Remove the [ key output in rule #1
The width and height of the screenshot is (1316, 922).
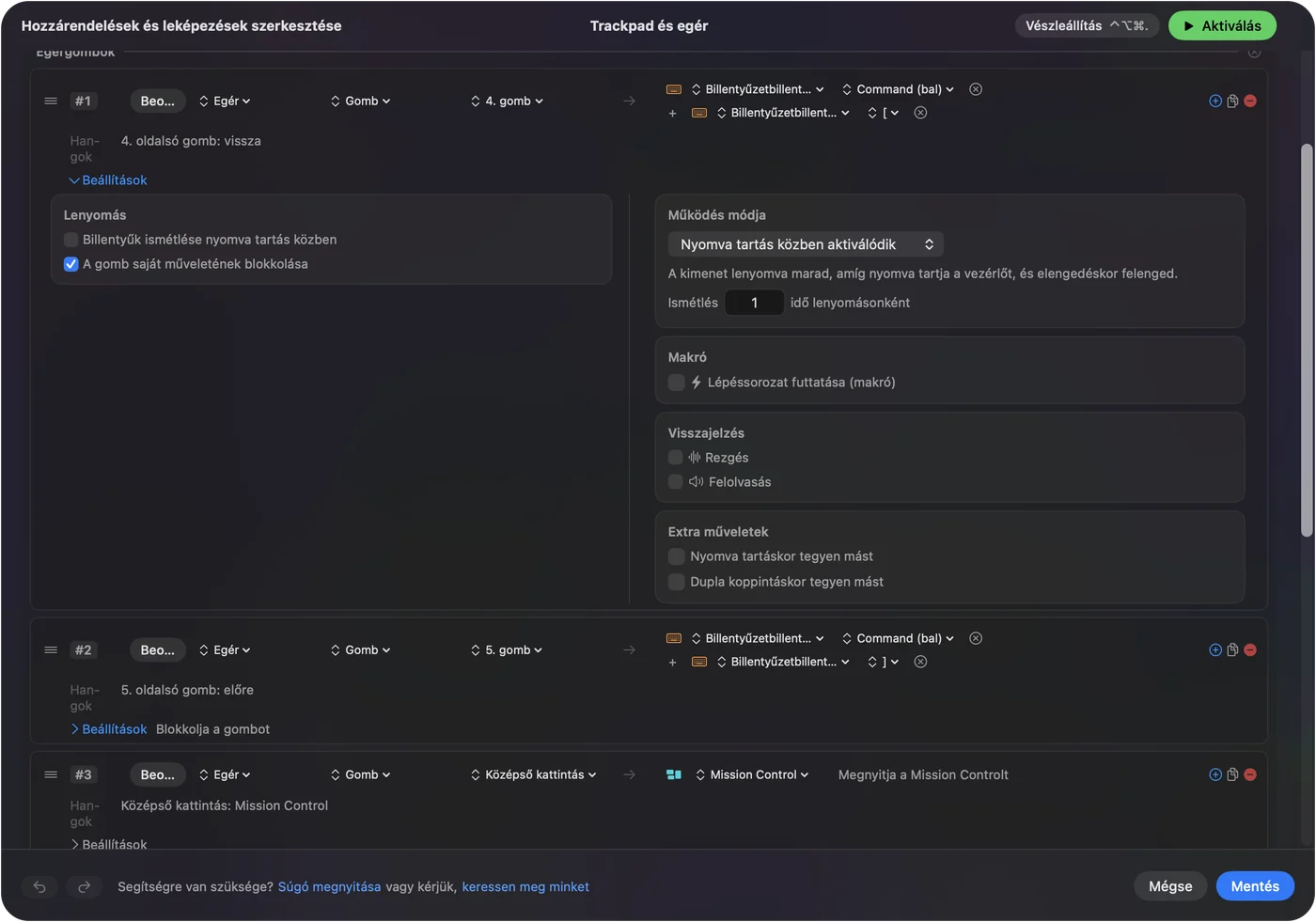click(x=920, y=113)
